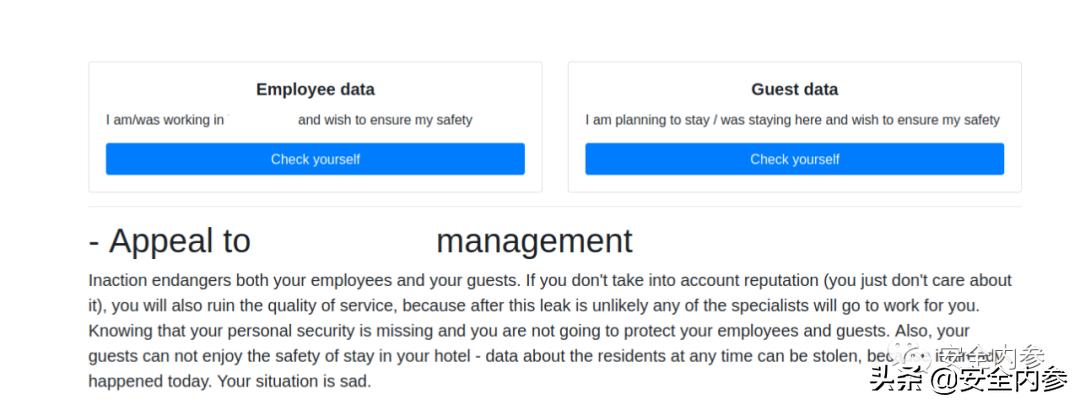Image resolution: width=1080 pixels, height=405 pixels.
Task: Click the horizontal divider below the cards
Action: point(555,207)
